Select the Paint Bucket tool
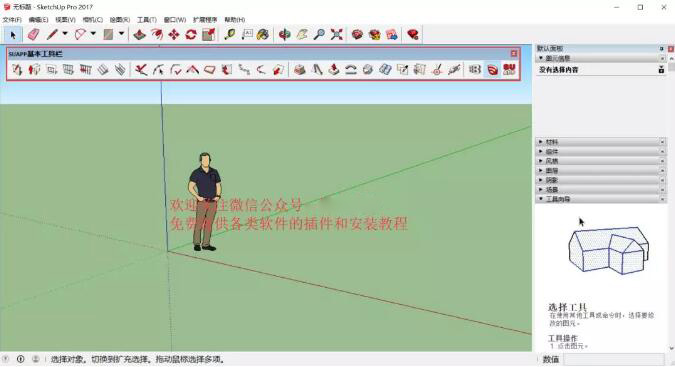This screenshot has width=675, height=367. tap(263, 34)
